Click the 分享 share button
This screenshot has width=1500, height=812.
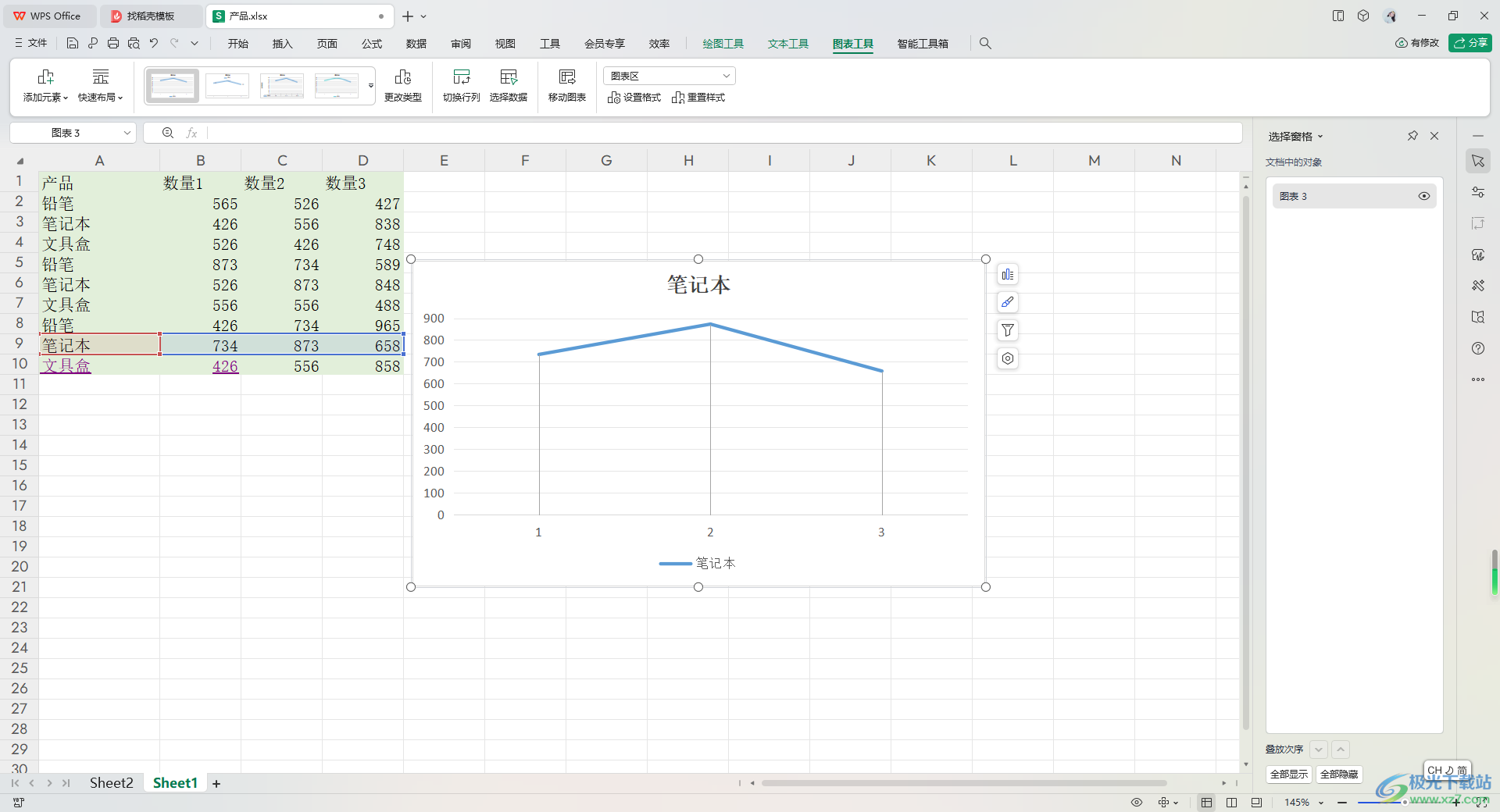point(1470,43)
